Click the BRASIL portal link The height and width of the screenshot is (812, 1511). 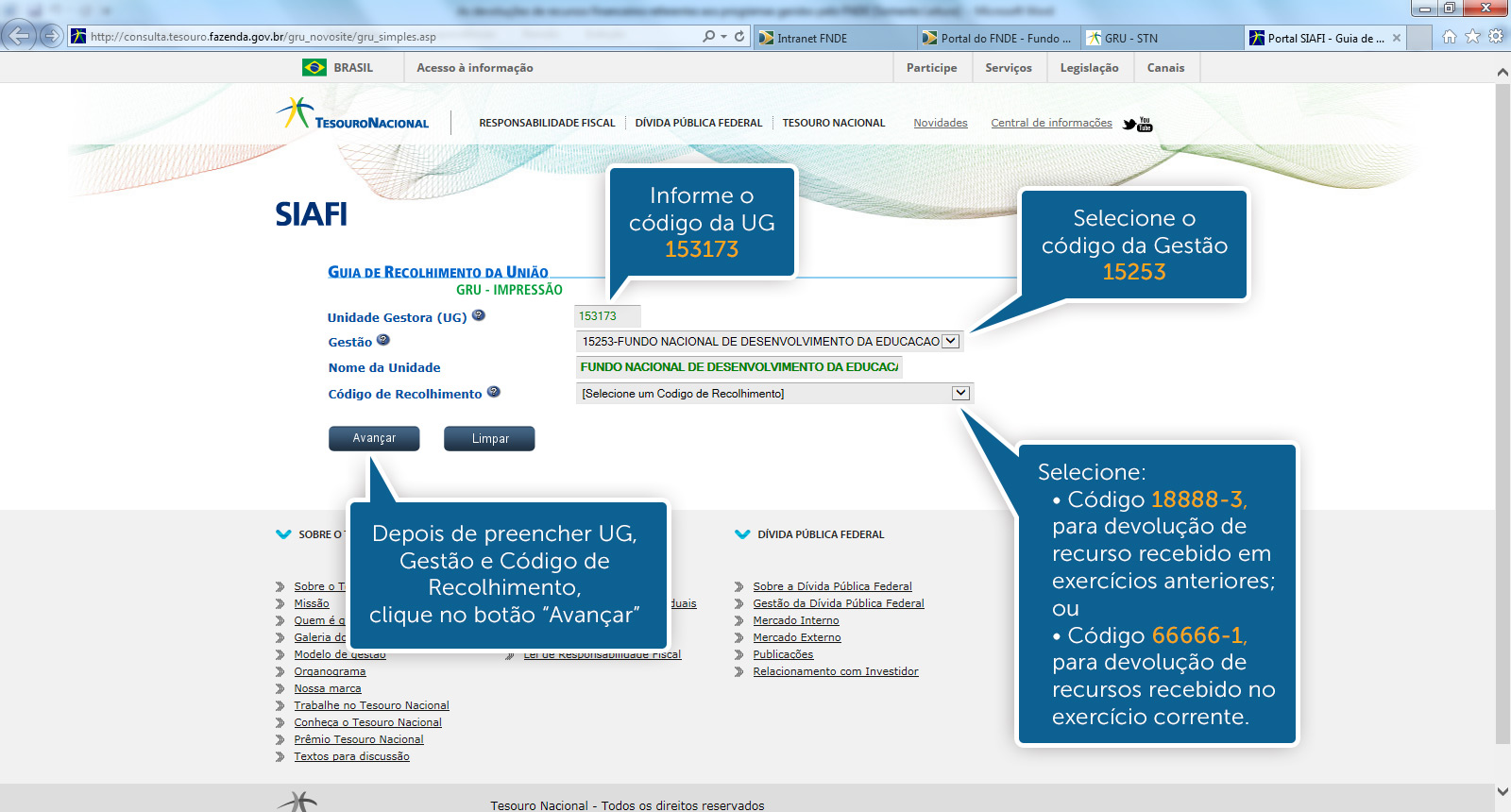[x=353, y=68]
